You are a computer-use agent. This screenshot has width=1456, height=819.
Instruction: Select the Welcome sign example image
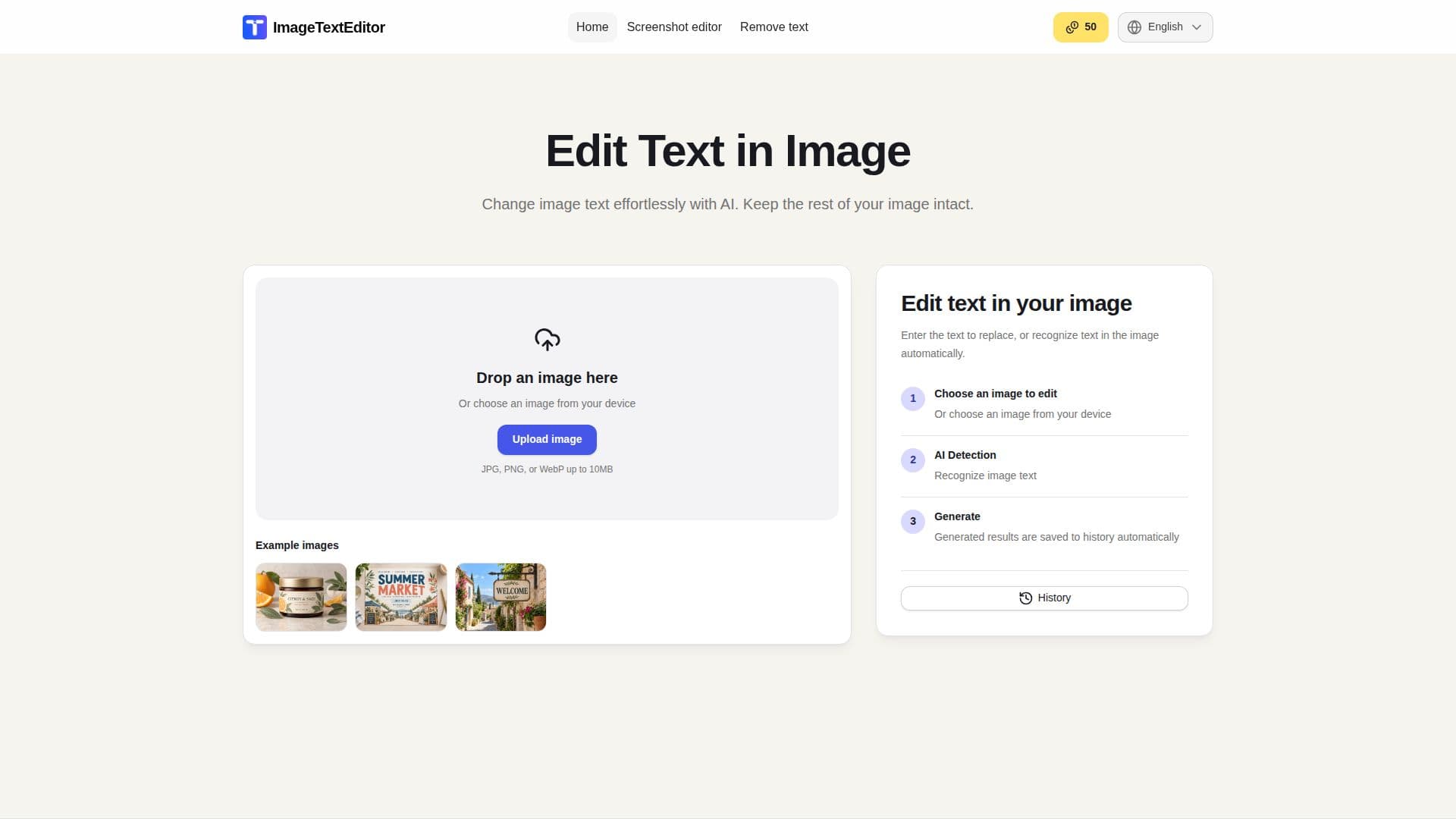[500, 597]
